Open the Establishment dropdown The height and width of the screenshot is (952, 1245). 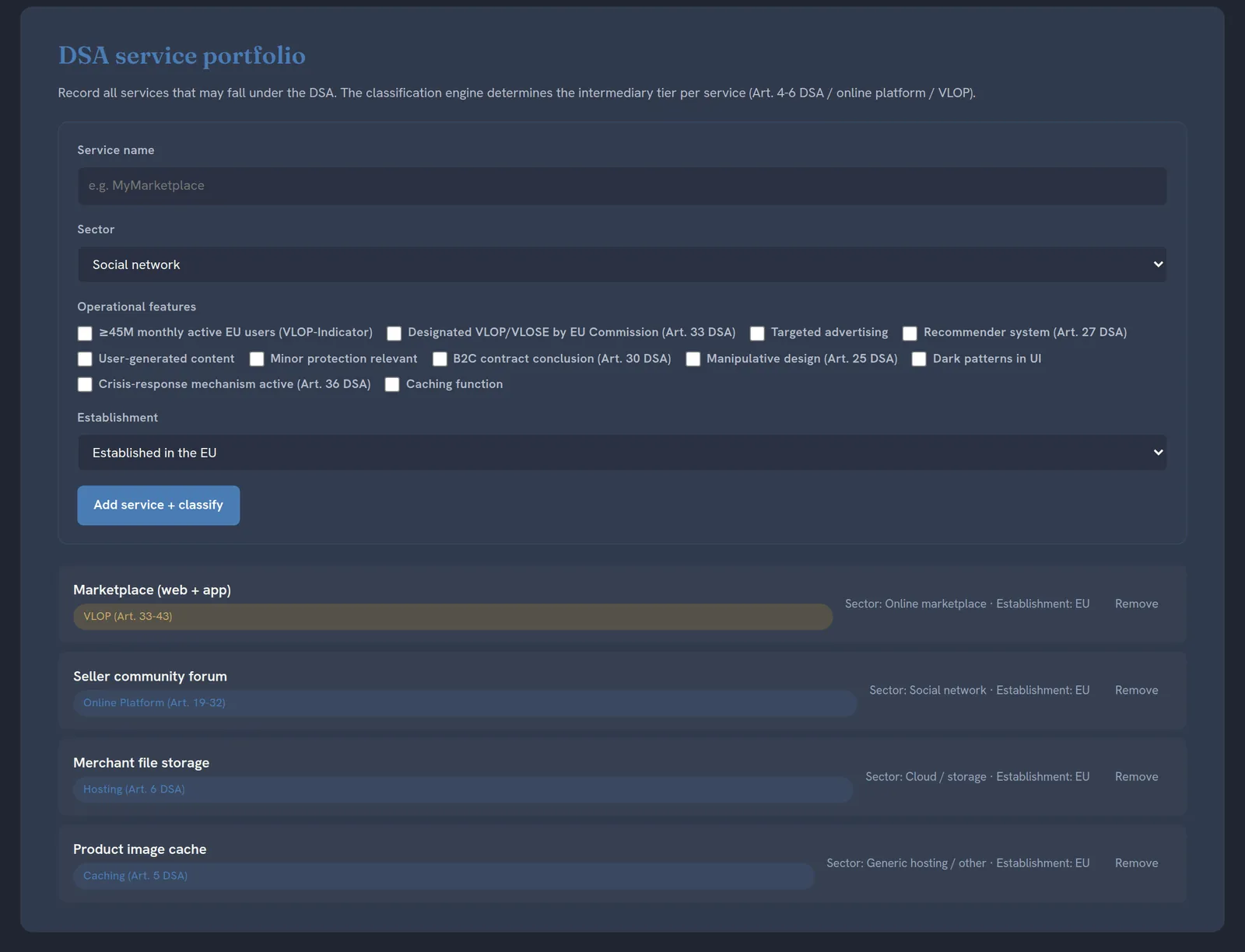pos(622,453)
